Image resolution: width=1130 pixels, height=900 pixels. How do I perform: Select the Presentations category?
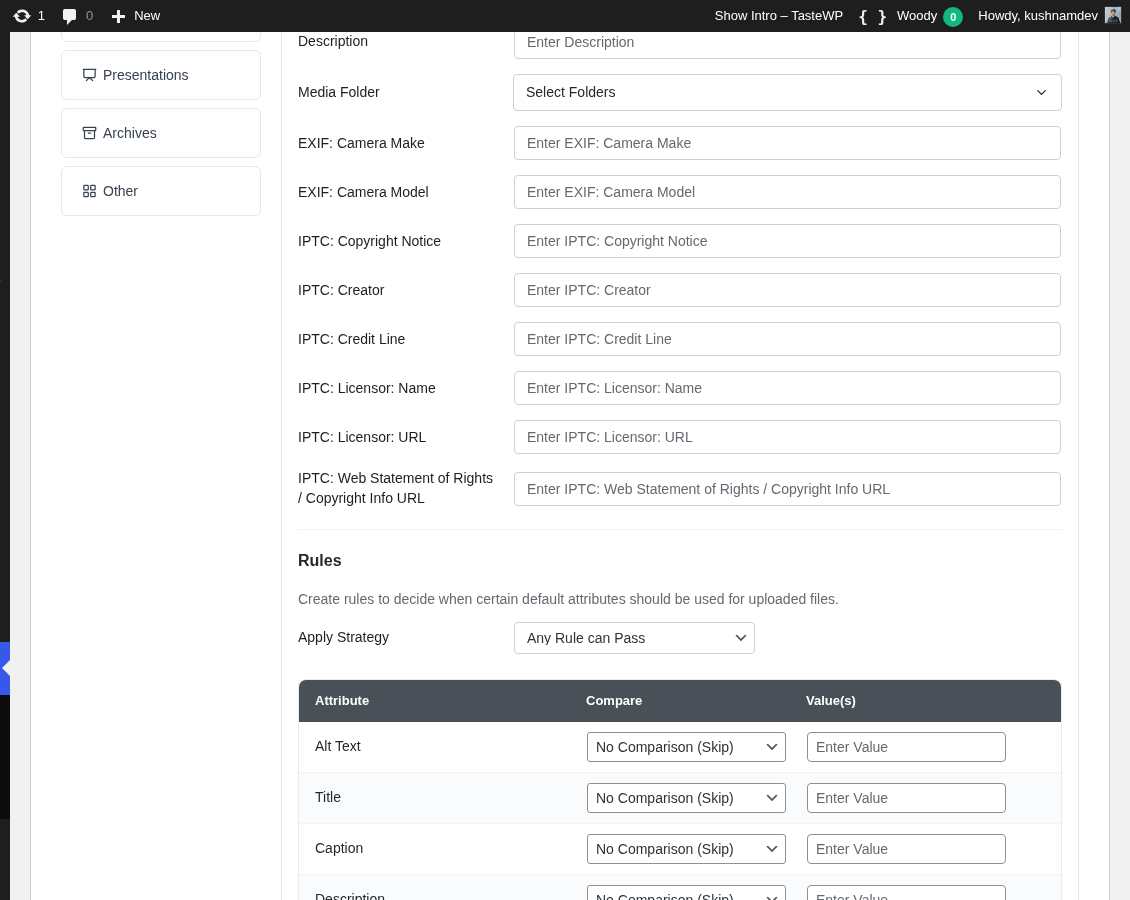pyautogui.click(x=145, y=75)
